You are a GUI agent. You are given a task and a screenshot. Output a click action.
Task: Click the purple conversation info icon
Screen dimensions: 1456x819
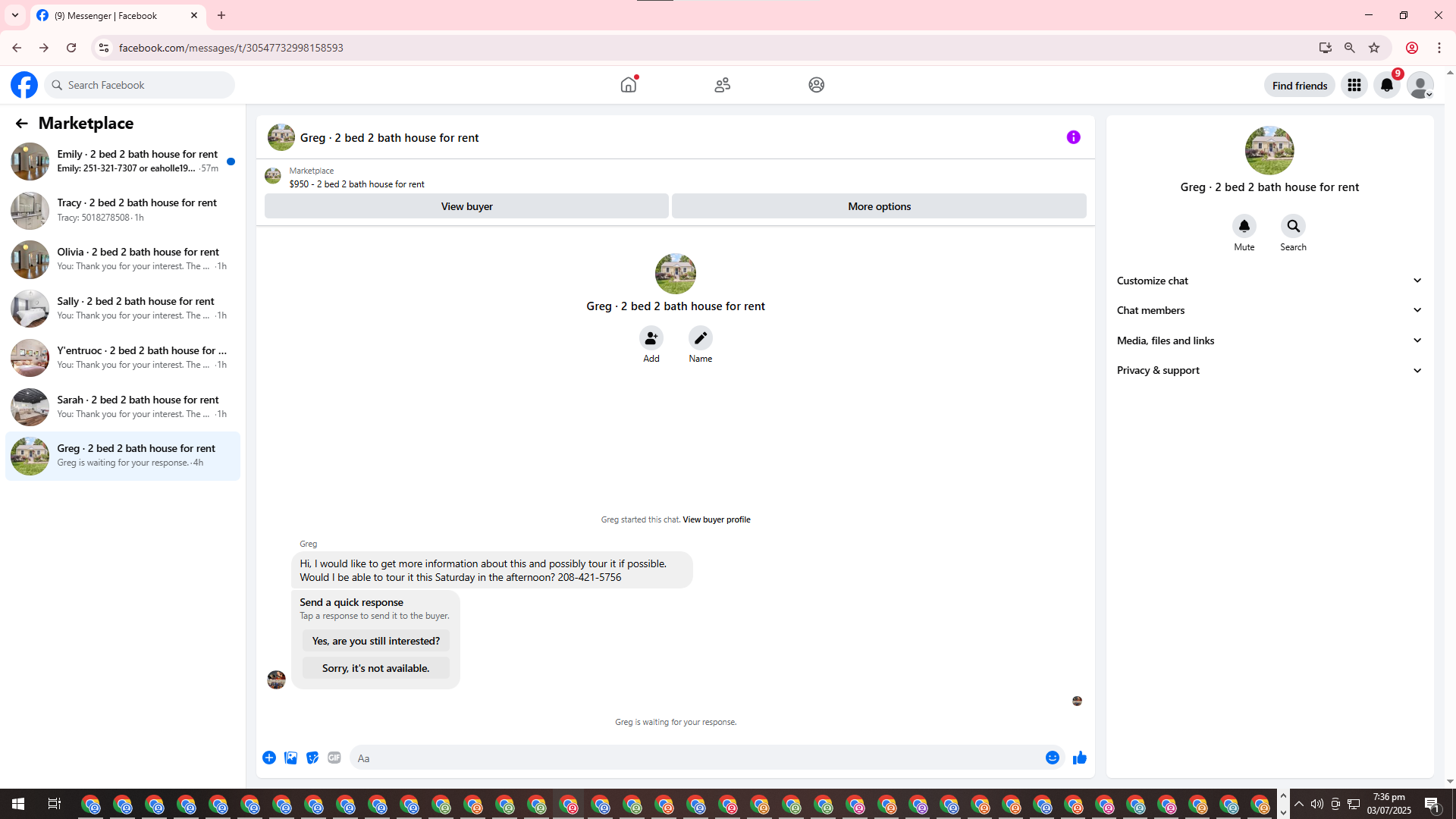[1073, 137]
